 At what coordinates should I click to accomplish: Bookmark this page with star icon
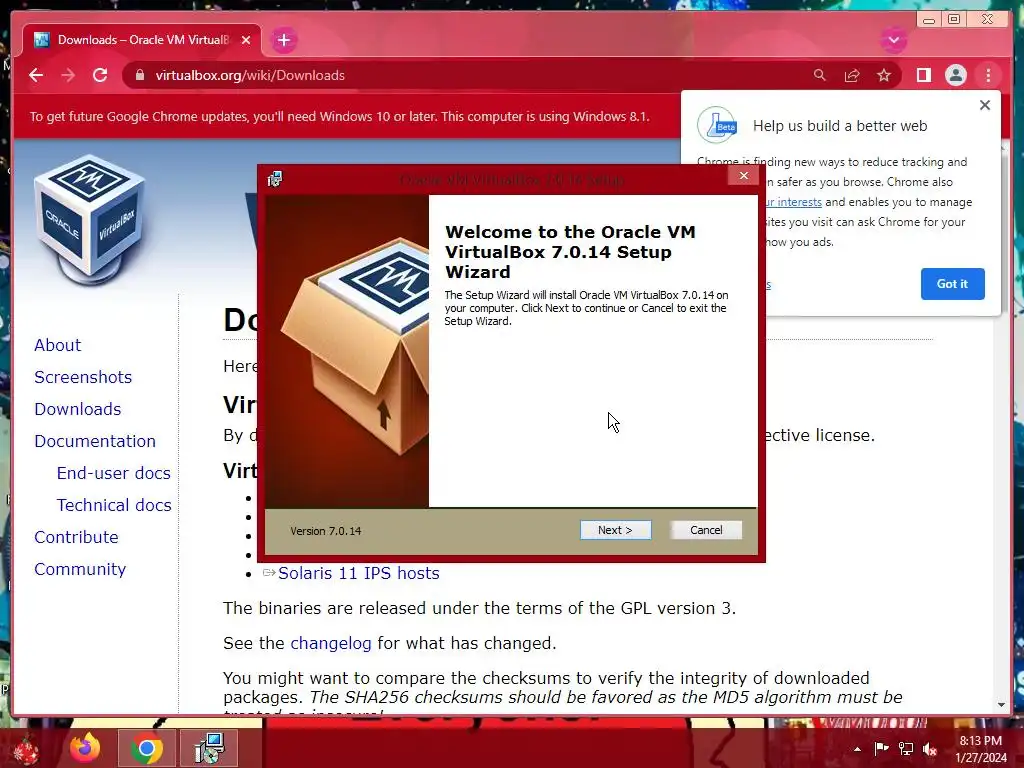click(884, 75)
